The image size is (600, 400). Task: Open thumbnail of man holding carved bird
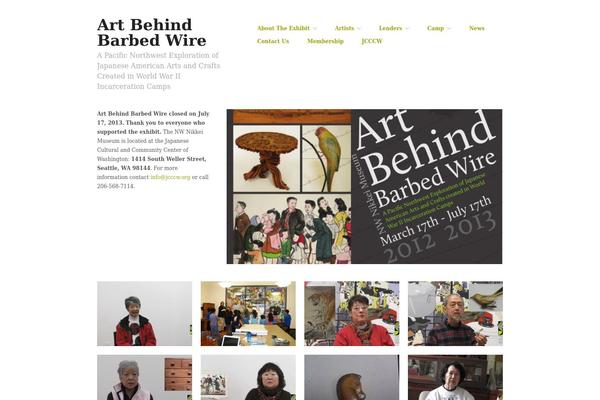pyautogui.click(x=455, y=313)
